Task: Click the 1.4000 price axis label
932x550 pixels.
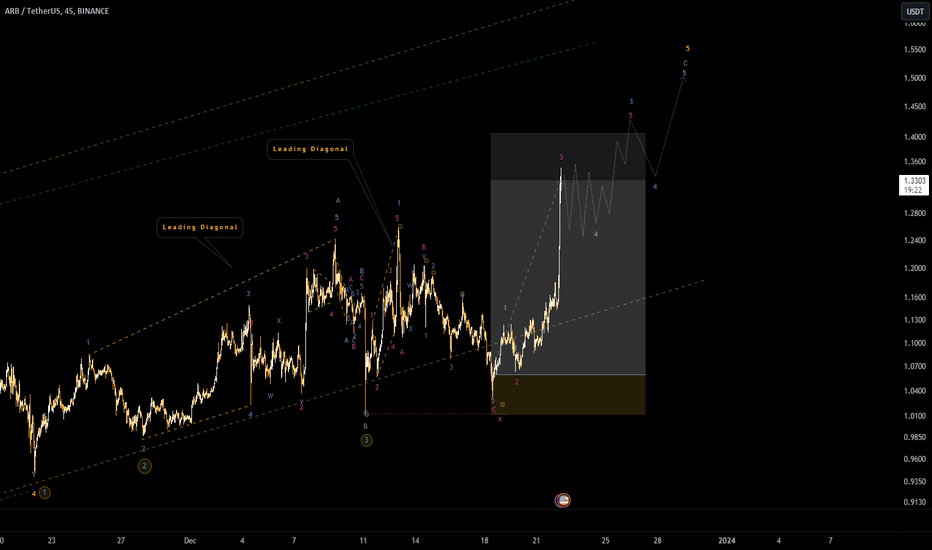Action: pos(915,137)
